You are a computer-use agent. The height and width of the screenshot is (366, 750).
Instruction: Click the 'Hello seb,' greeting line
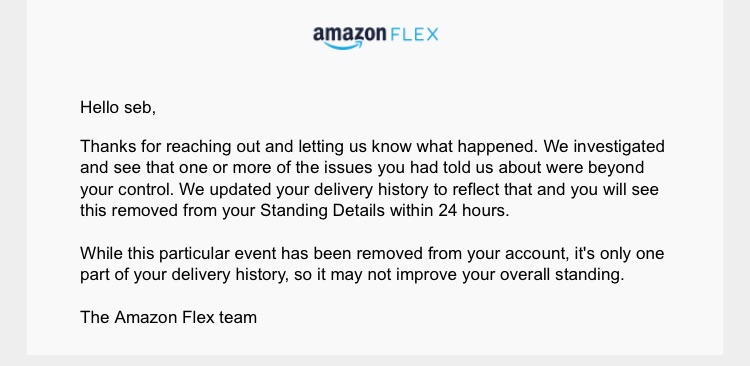coord(118,107)
